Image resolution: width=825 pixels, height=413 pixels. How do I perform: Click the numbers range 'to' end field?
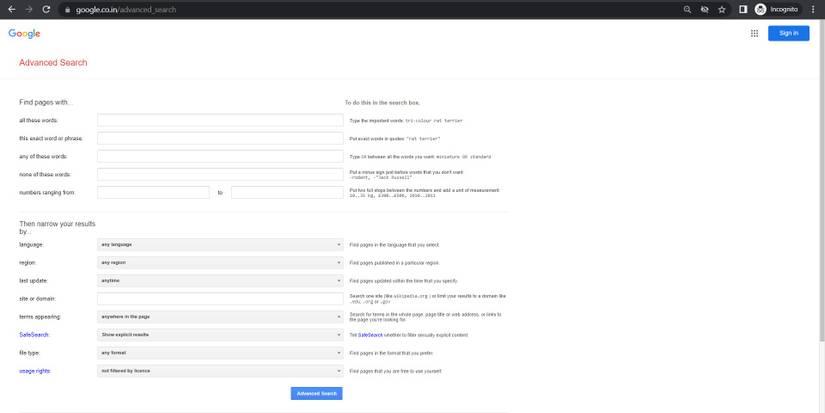(x=287, y=193)
